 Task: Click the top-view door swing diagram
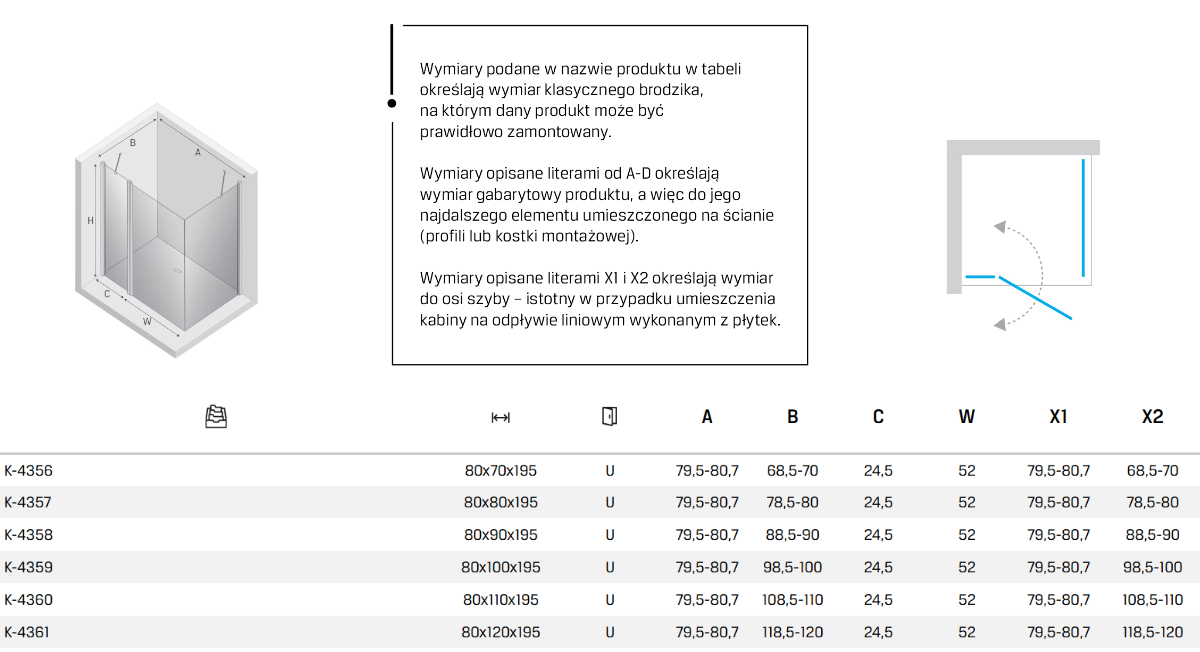pyautogui.click(x=1022, y=235)
